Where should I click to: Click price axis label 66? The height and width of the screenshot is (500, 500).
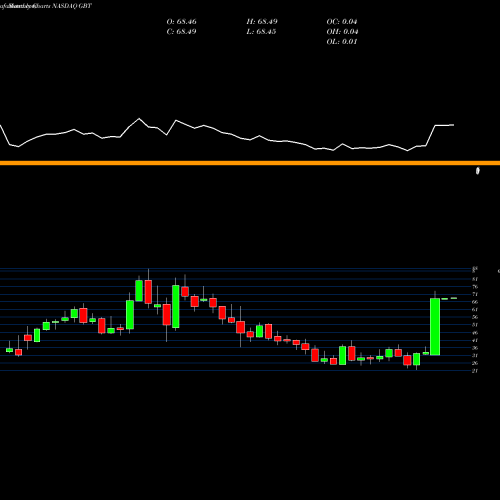pyautogui.click(x=475, y=302)
